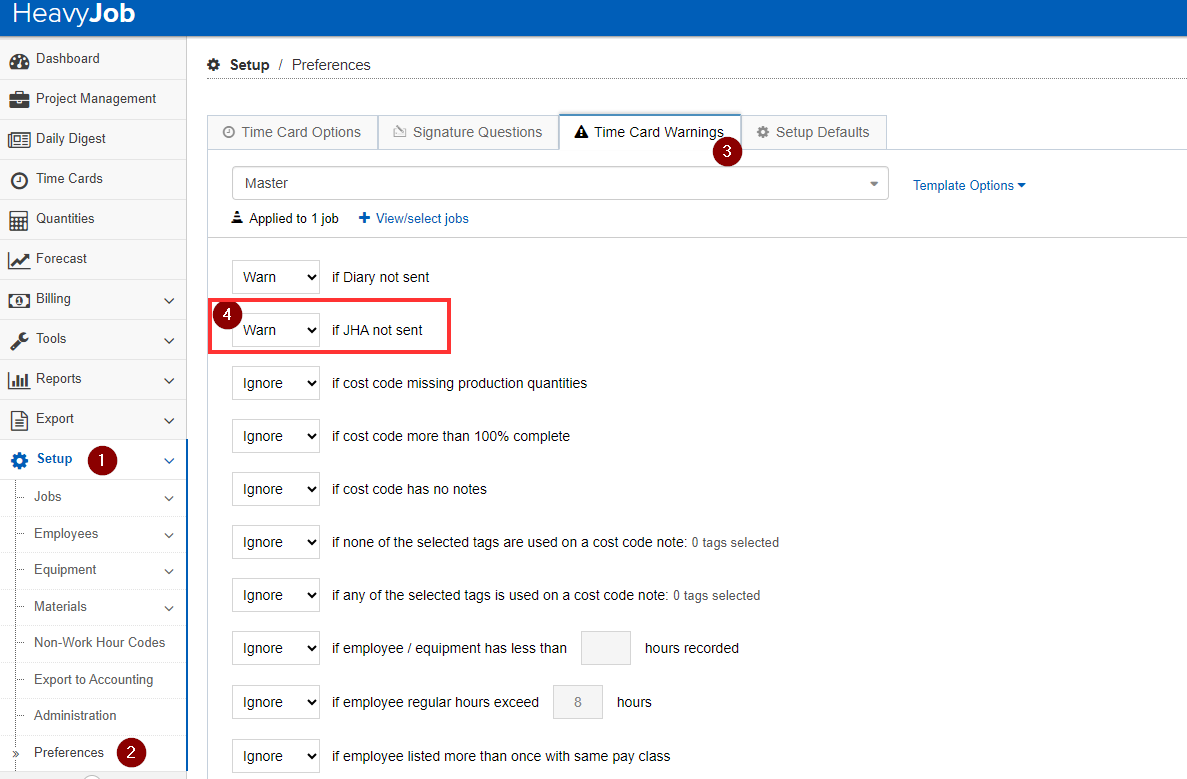This screenshot has height=779, width=1187.
Task: Expand the Materials submenu chevron
Action: point(169,608)
